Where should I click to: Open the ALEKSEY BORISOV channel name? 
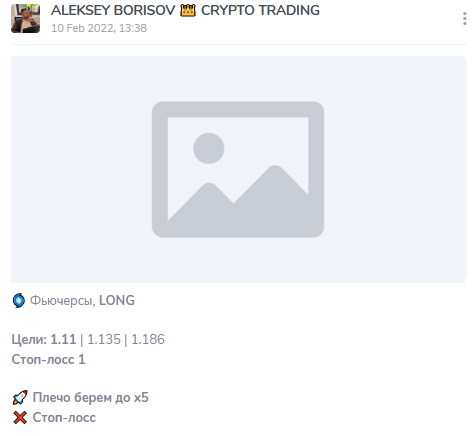(113, 10)
